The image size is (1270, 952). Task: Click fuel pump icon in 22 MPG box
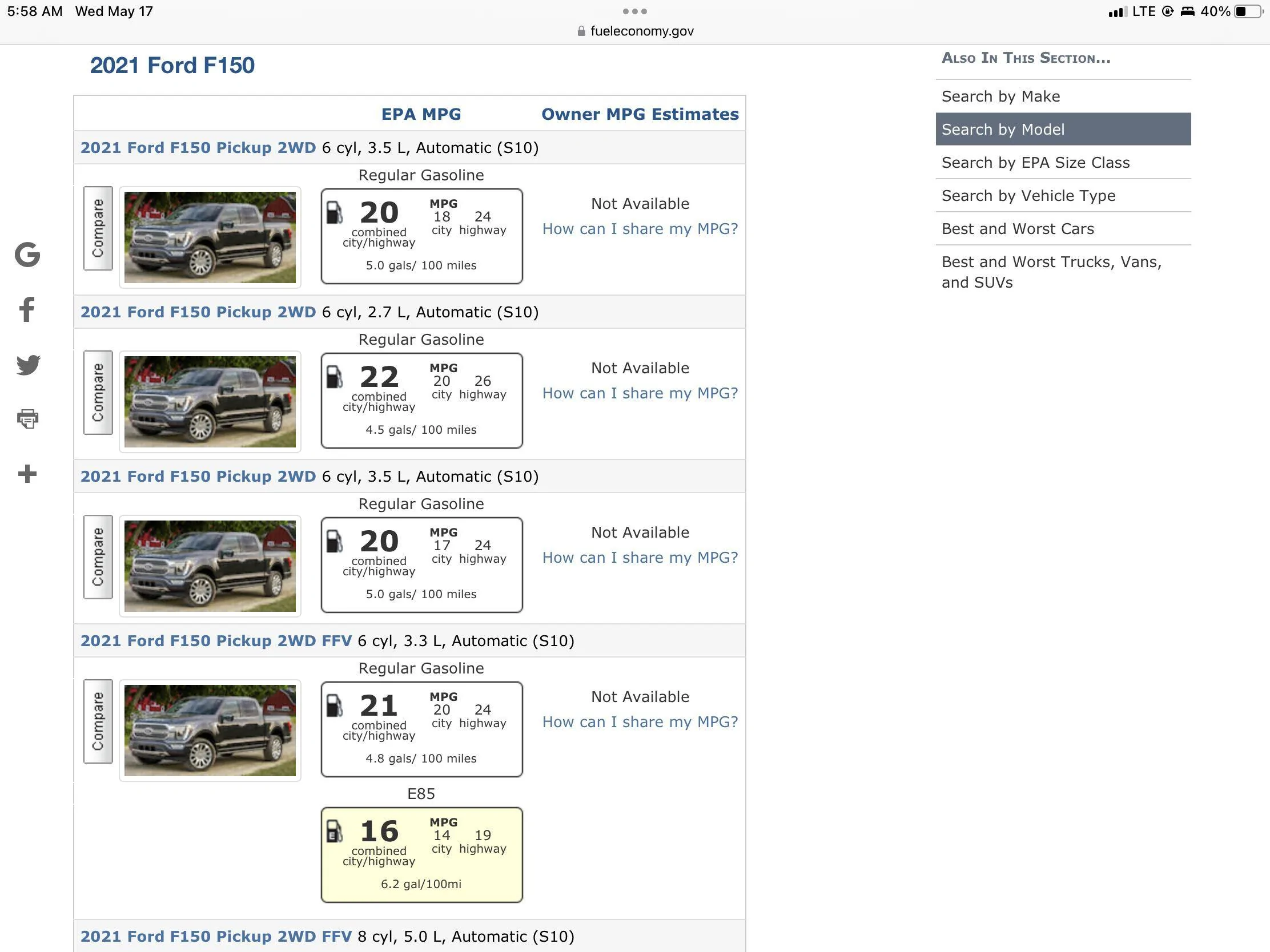coord(334,377)
